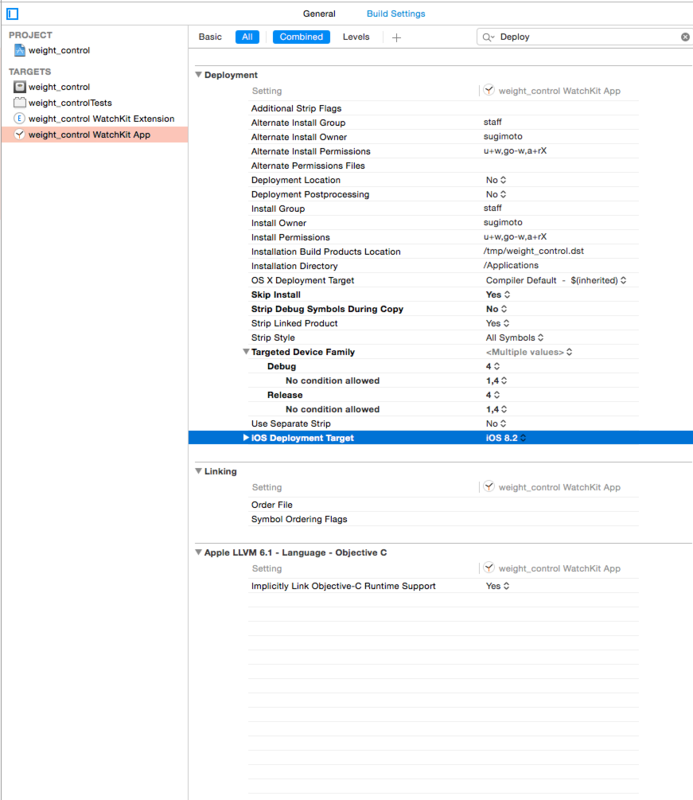The height and width of the screenshot is (800, 693).
Task: Open Strip Linked Product value popup
Action: 498,323
